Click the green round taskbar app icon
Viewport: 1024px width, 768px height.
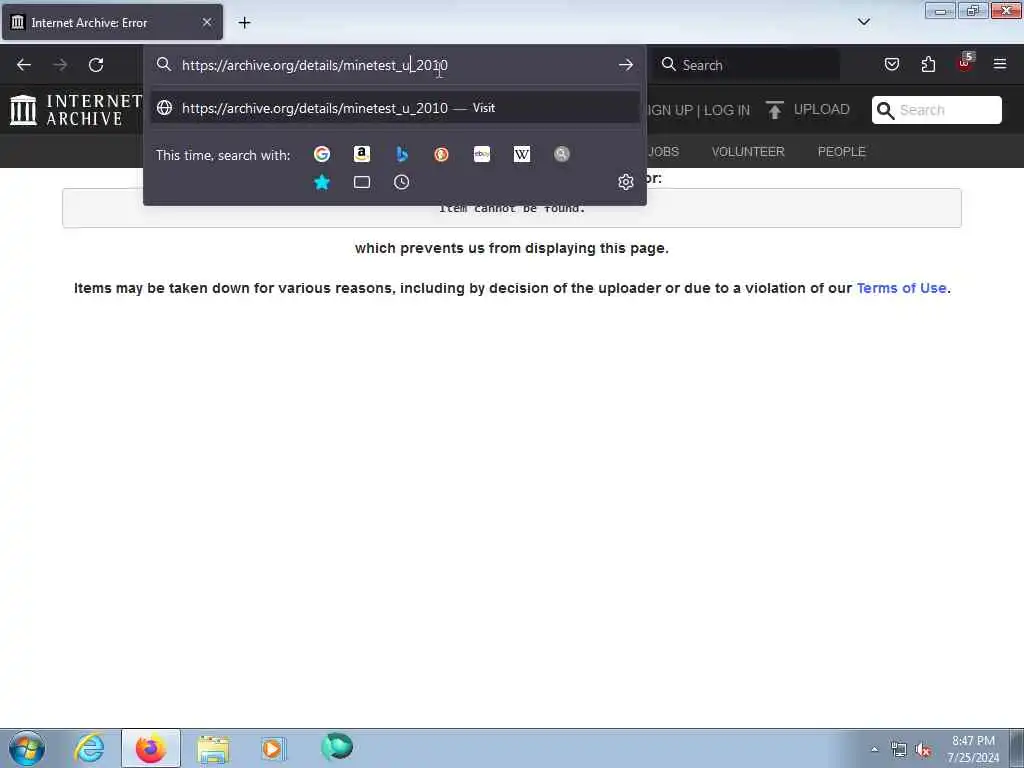point(337,747)
